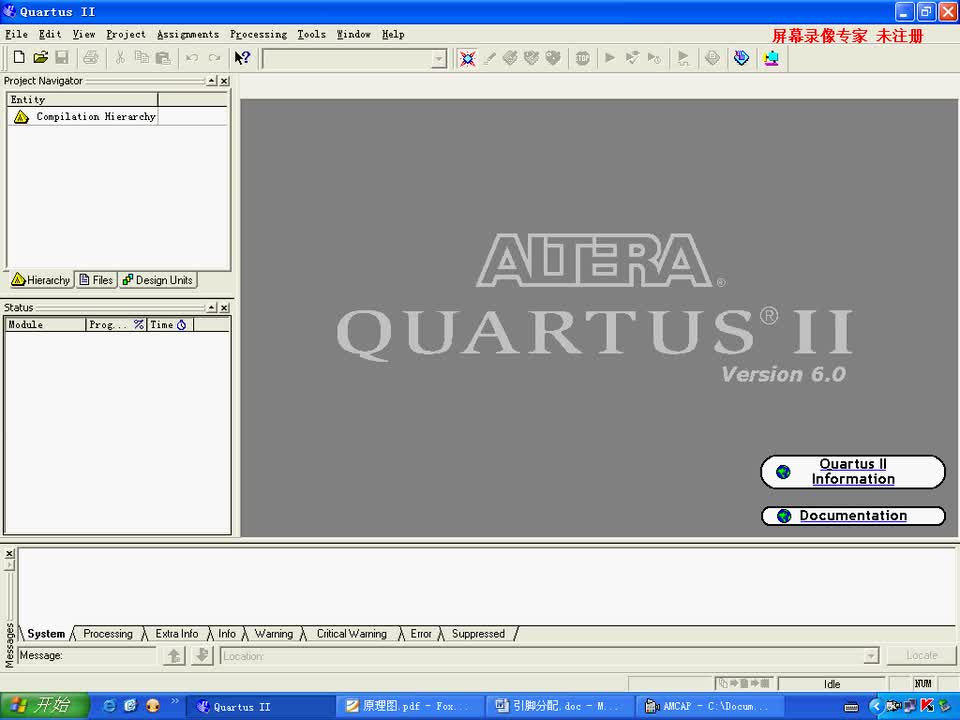
Task: Float the Status panel with arrow button
Action: click(x=212, y=307)
